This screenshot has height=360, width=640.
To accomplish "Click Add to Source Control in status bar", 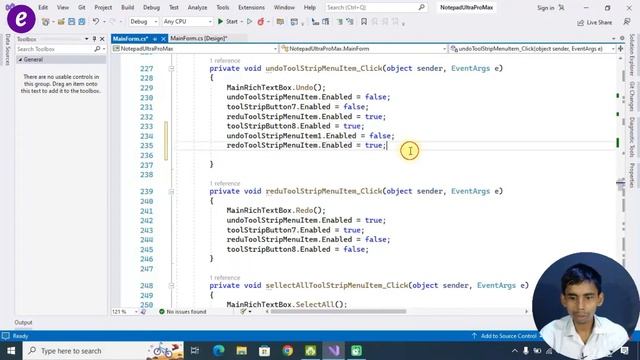I will pyautogui.click(x=504, y=336).
